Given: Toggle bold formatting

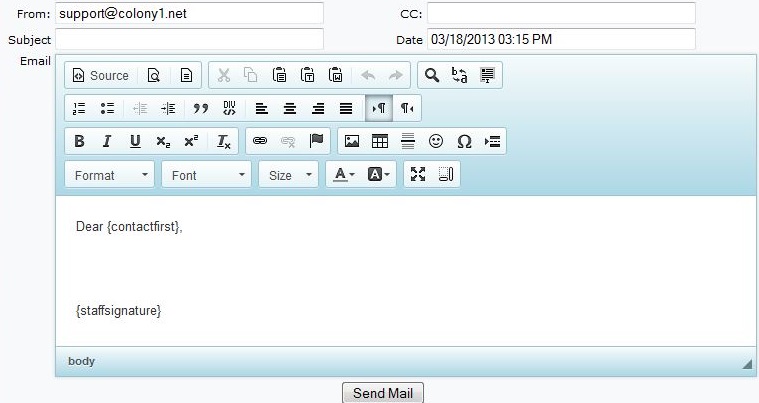Looking at the screenshot, I should 79,141.
